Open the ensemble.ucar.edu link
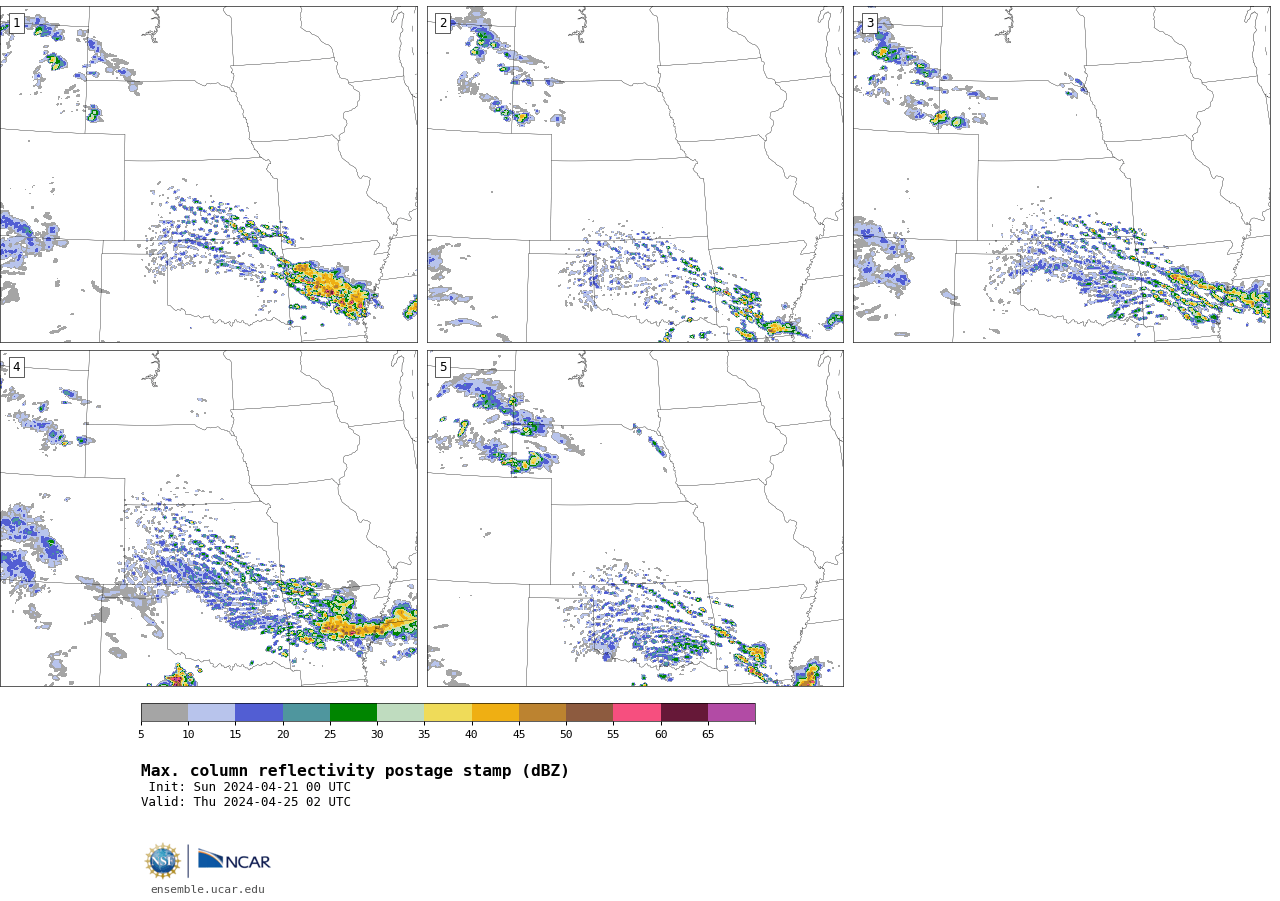The width and height of the screenshot is (1280, 901). [208, 890]
